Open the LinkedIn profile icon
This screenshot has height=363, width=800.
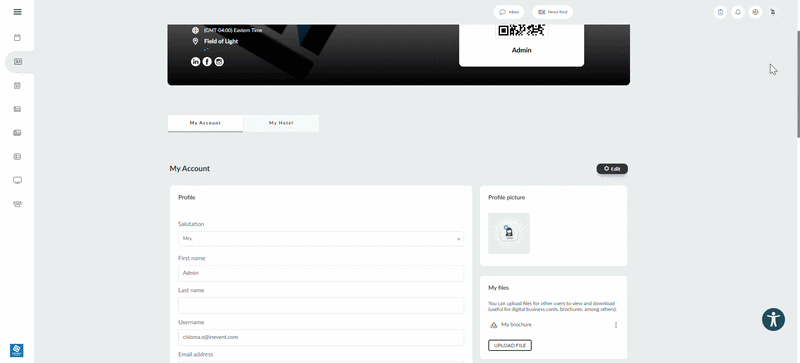point(195,62)
